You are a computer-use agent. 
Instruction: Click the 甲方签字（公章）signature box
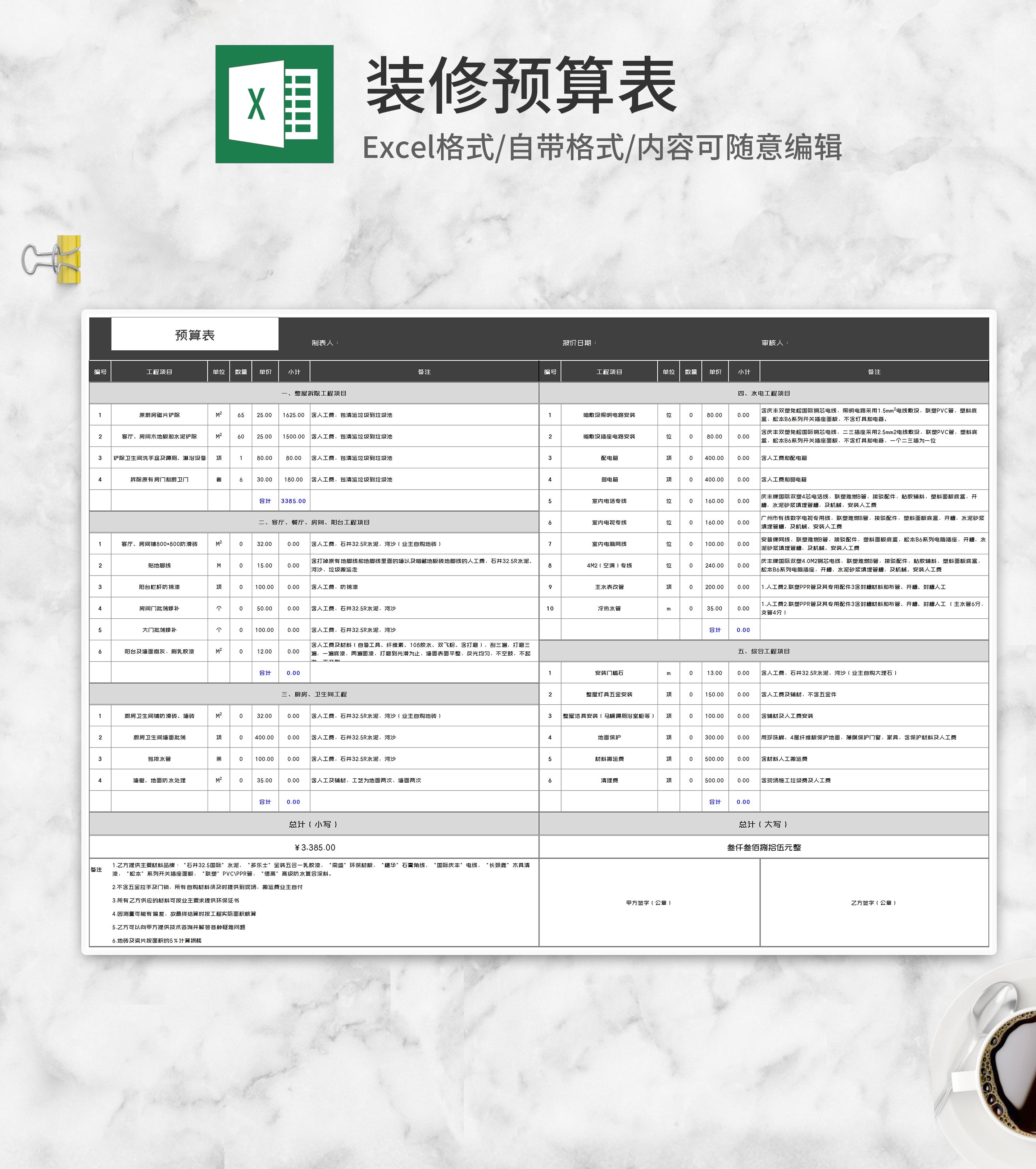click(x=649, y=902)
